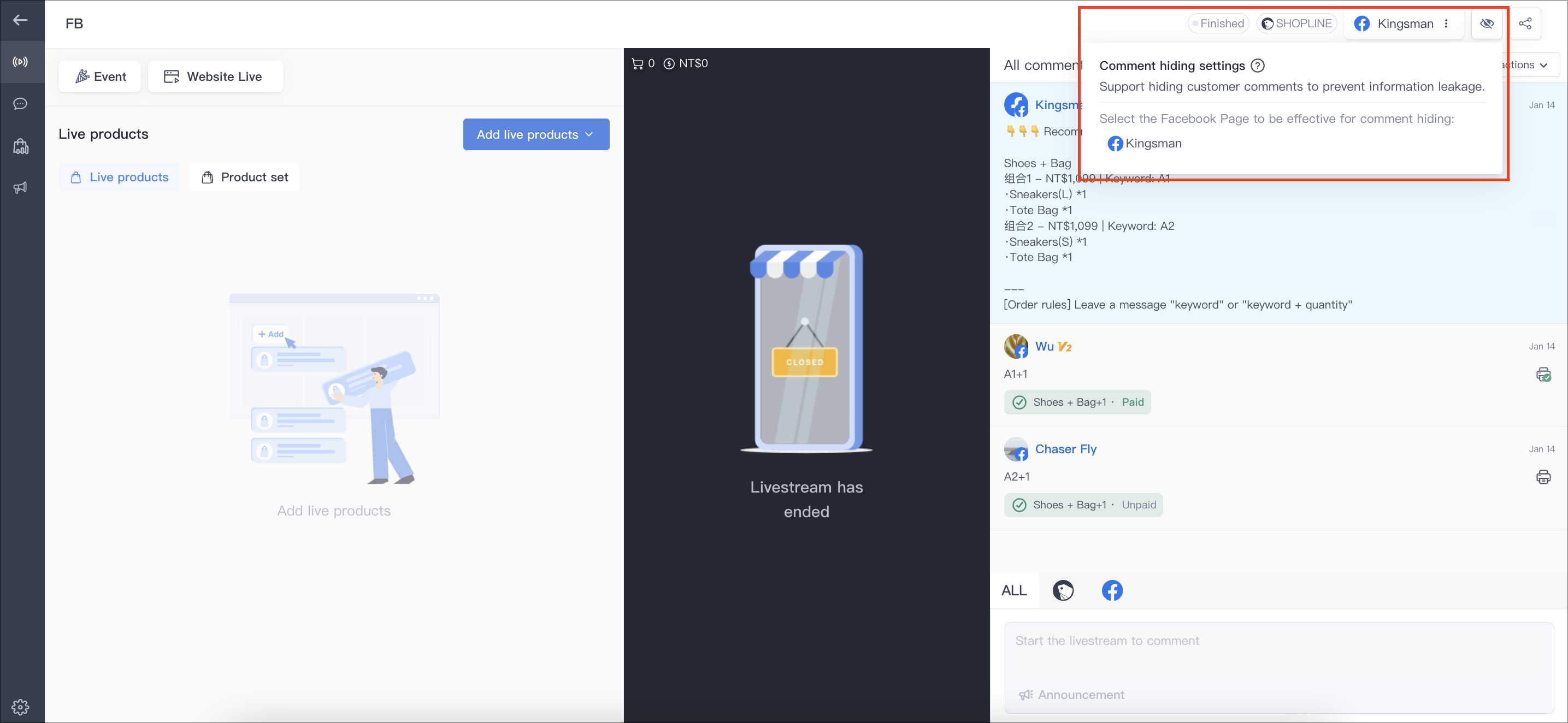
Task: Click the A2+1 comment text
Action: [1017, 477]
